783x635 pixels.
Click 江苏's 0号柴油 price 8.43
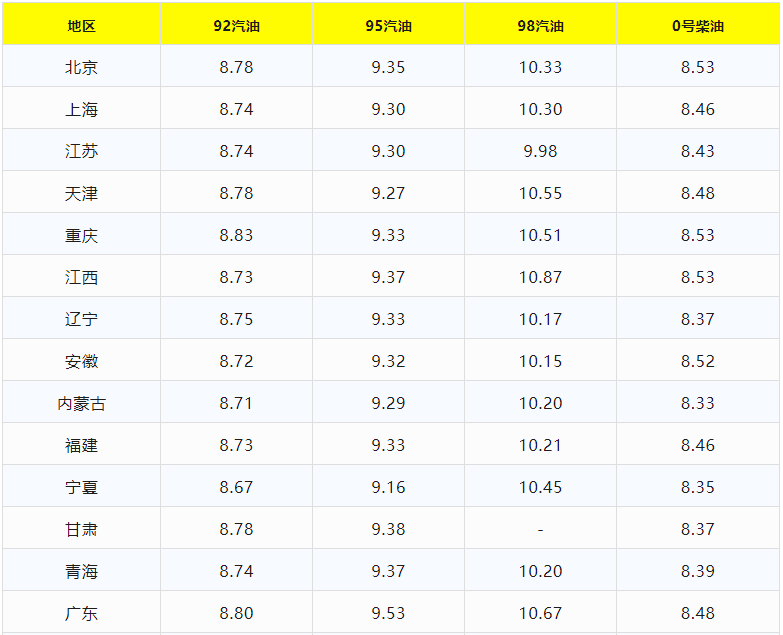(698, 151)
